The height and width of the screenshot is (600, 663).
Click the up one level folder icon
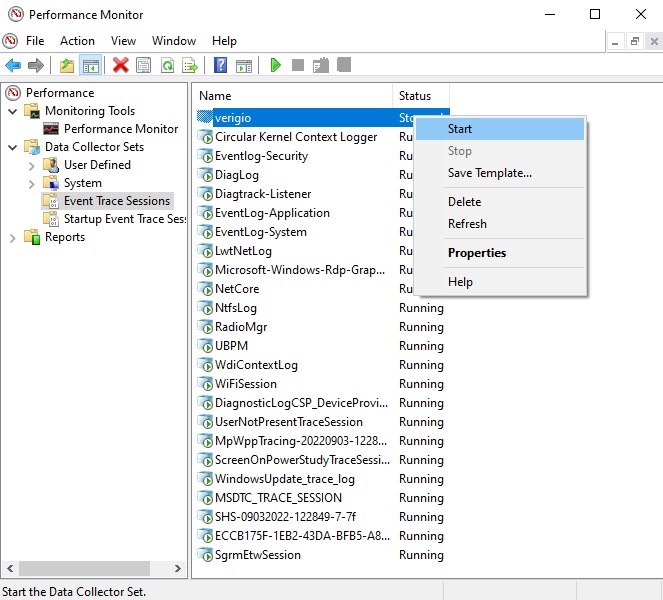coord(67,66)
